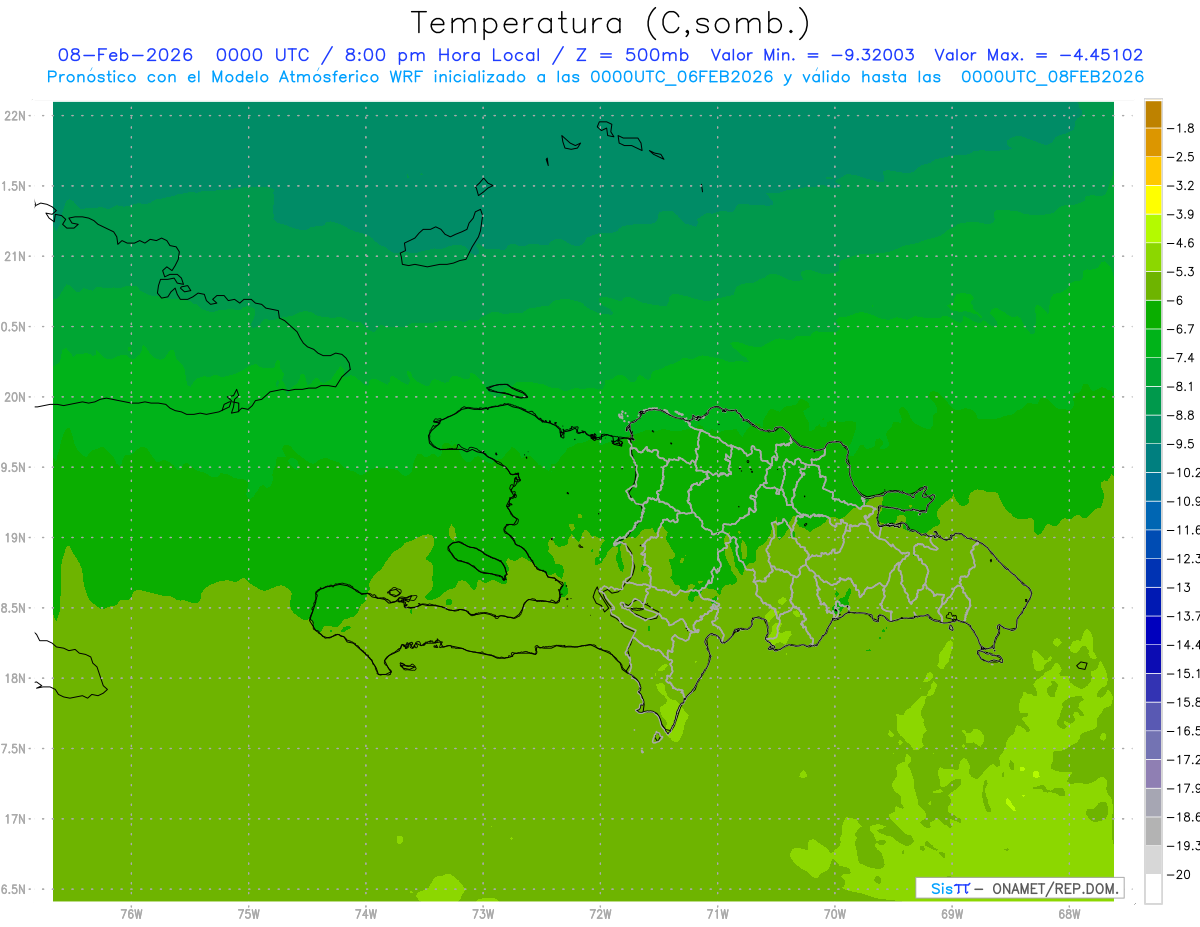Click the '-4.6' colorbar value
Image resolution: width=1200 pixels, height=927 pixels.
1182,243
